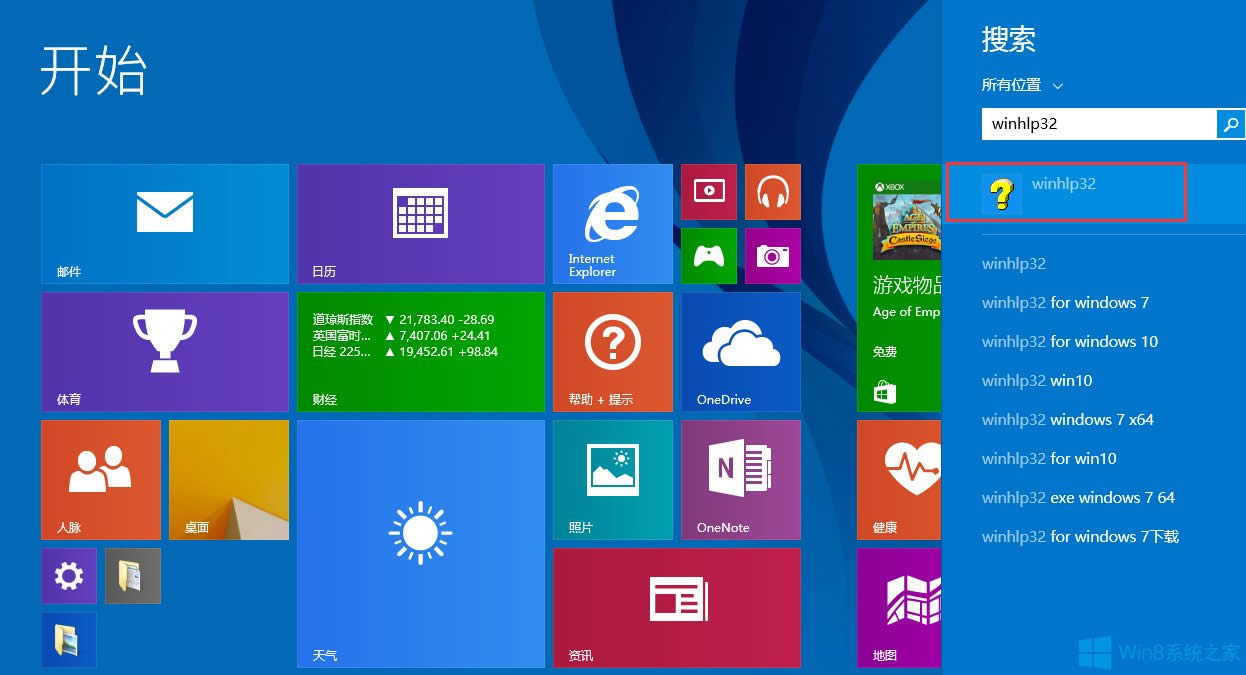This screenshot has width=1246, height=675.
Task: Select the highlighted winhlp32 search result
Action: pyautogui.click(x=1065, y=192)
